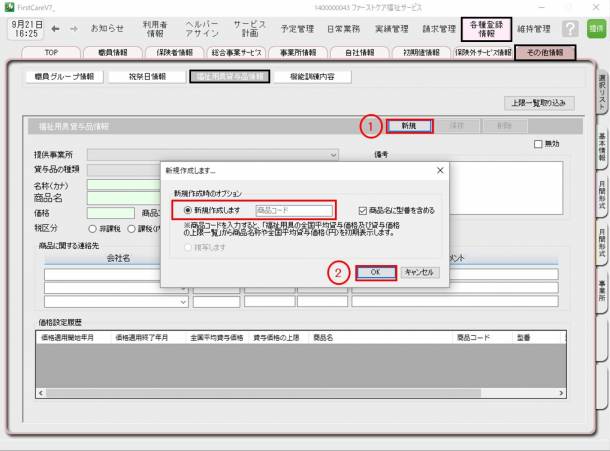Enable the 無効 checkbox
Screen dimensions: 610x451
(x=538, y=144)
